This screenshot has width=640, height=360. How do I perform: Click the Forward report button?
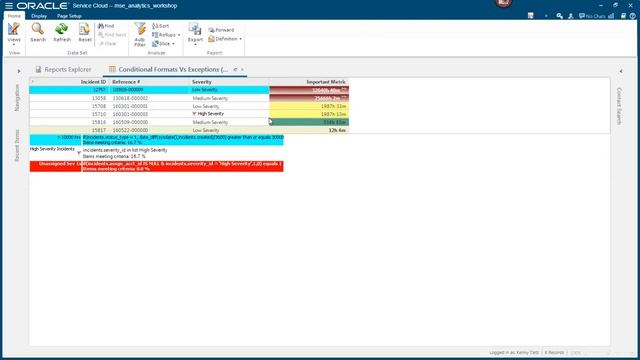tap(221, 30)
